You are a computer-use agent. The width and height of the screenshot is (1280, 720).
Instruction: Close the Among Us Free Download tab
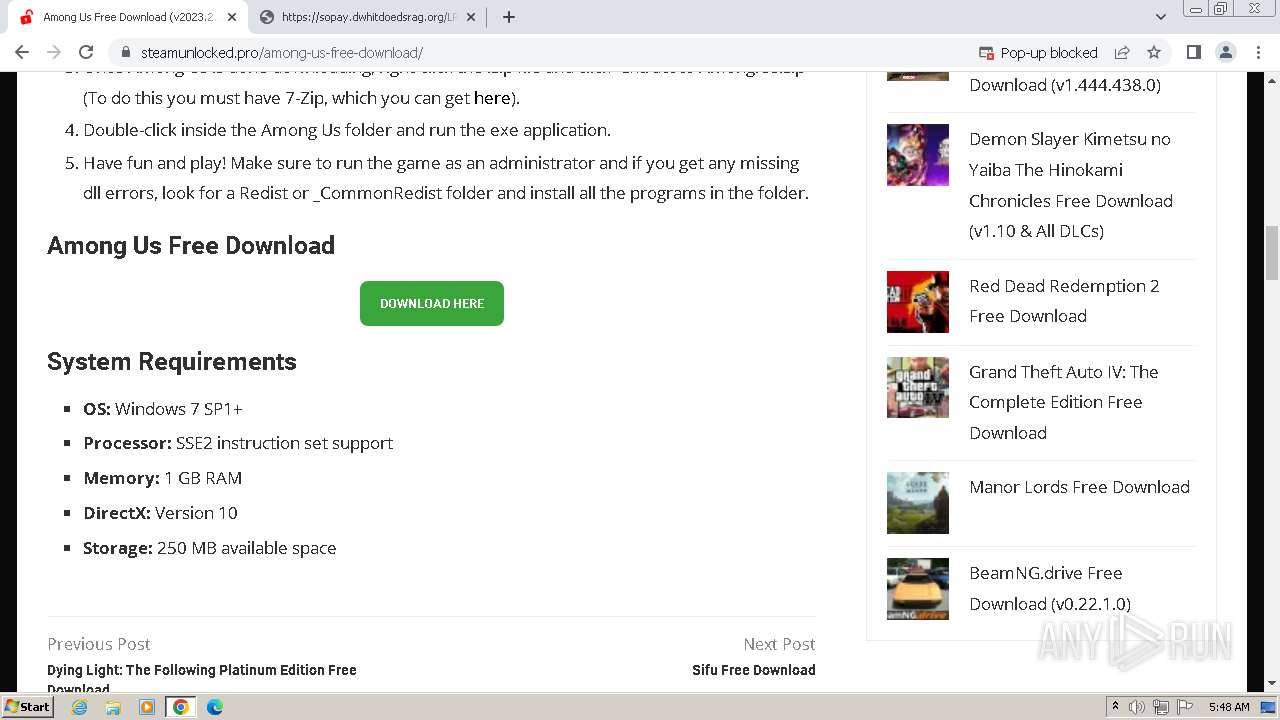[x=232, y=17]
